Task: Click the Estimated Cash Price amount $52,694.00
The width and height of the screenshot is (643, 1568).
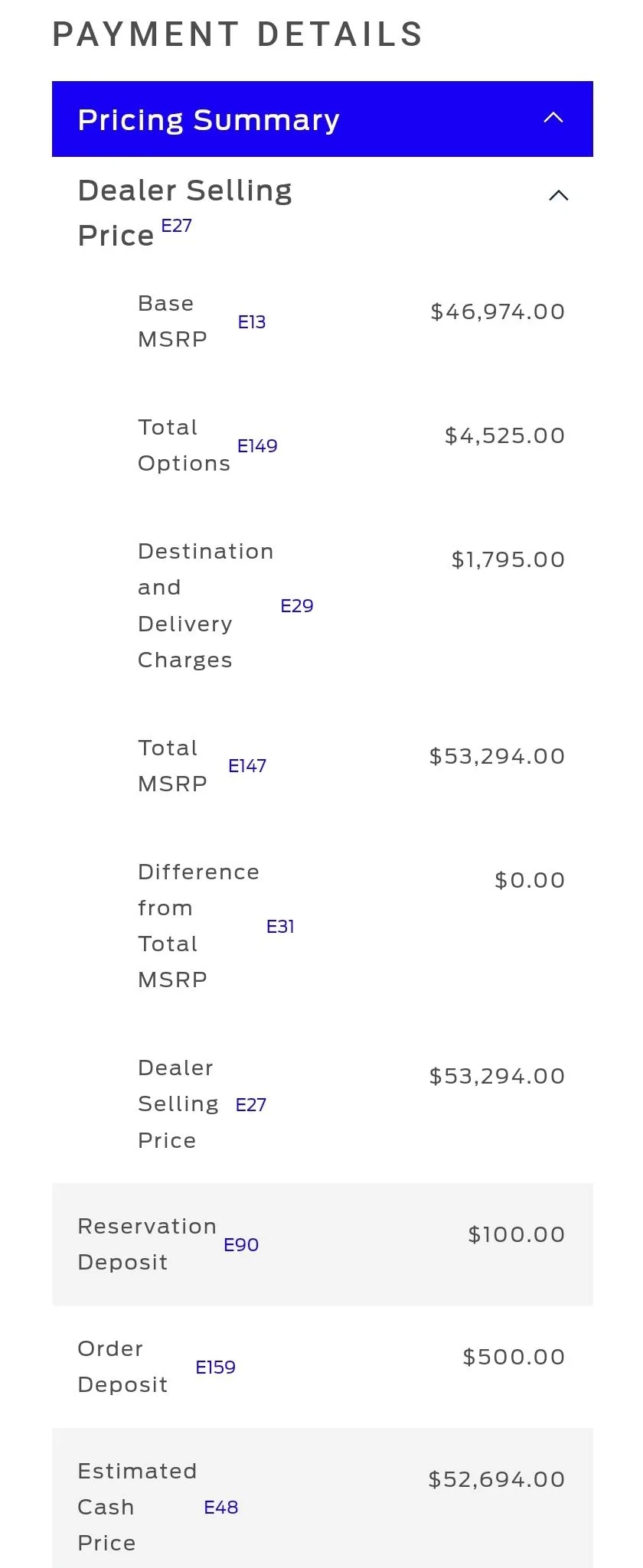Action: [497, 1479]
